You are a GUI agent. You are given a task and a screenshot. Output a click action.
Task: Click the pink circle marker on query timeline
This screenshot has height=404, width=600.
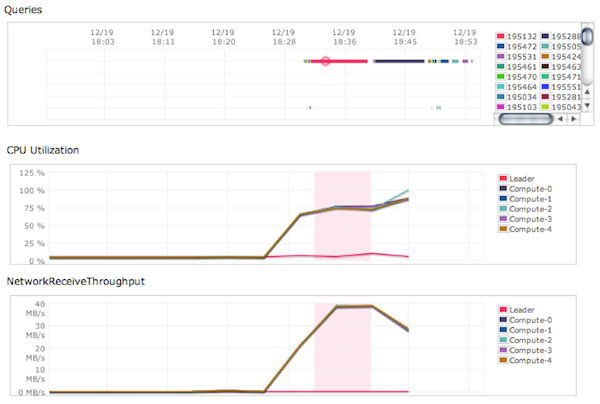pos(326,62)
